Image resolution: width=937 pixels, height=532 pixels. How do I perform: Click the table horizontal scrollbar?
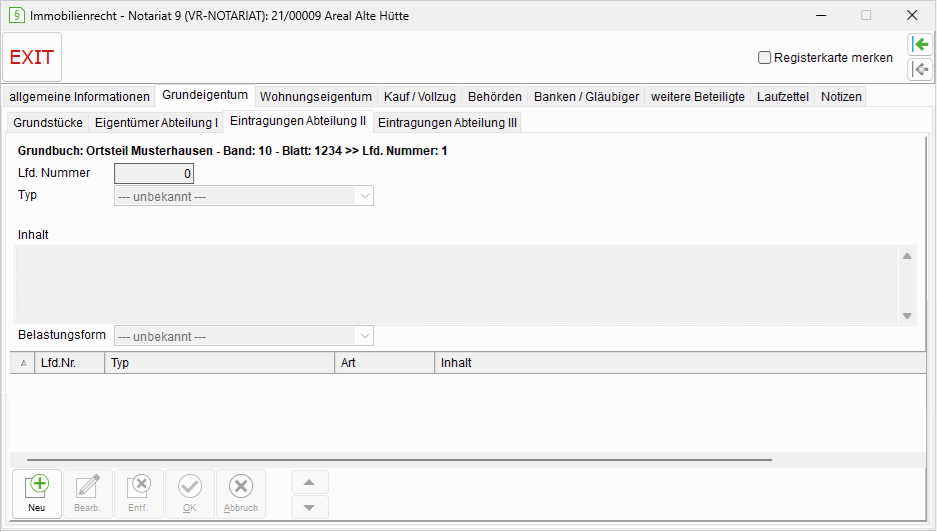click(399, 460)
